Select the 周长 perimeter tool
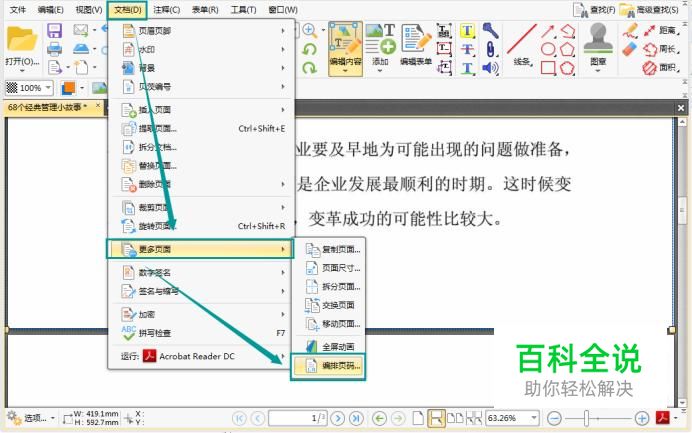Image resolution: width=692 pixels, height=433 pixels. tap(662, 49)
